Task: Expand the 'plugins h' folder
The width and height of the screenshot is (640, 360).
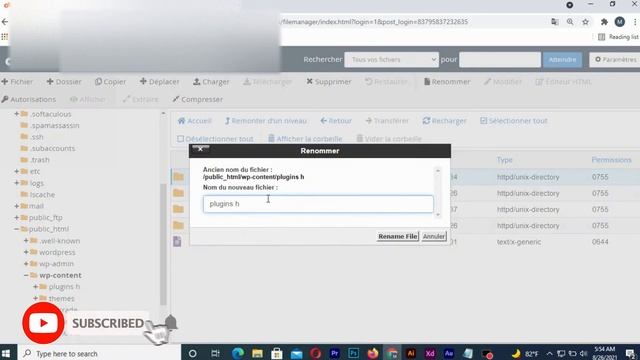Action: [x=36, y=287]
